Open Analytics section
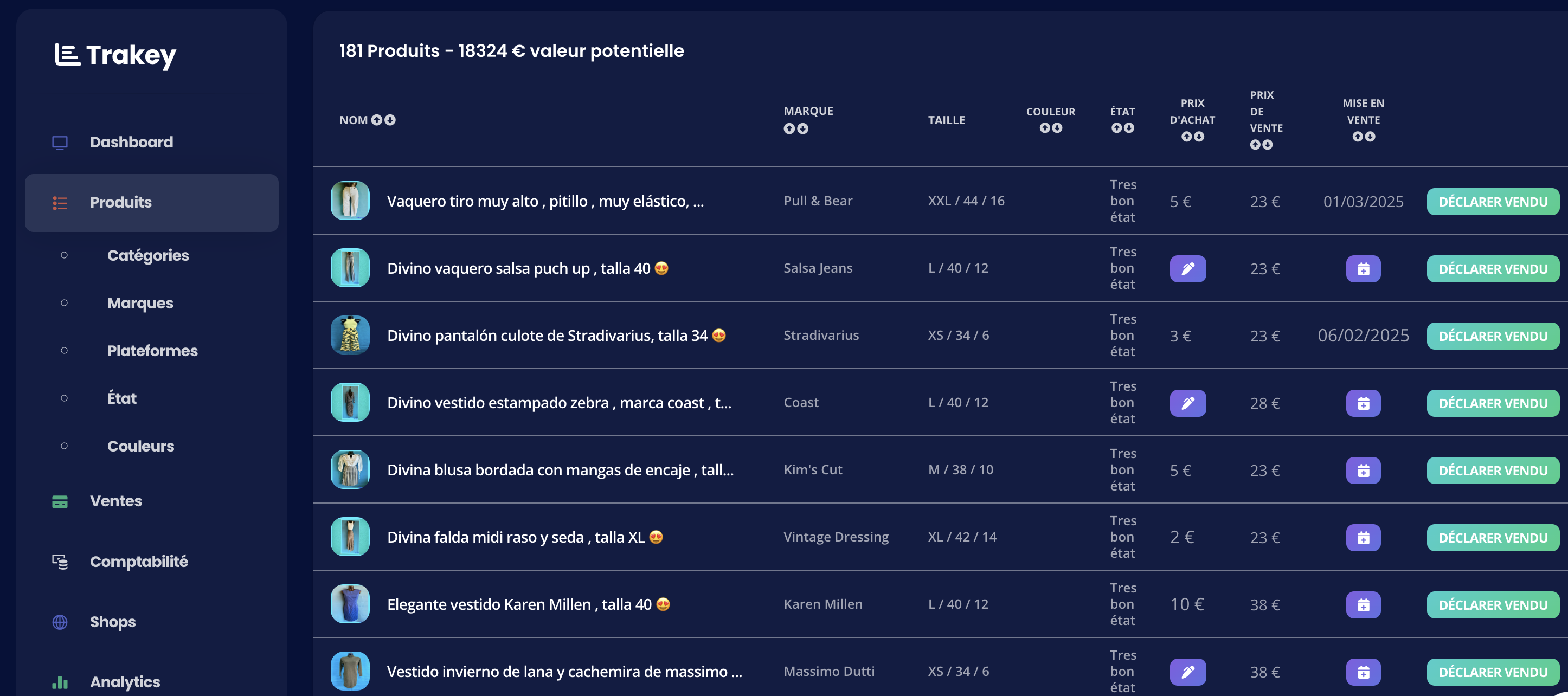 click(x=125, y=682)
